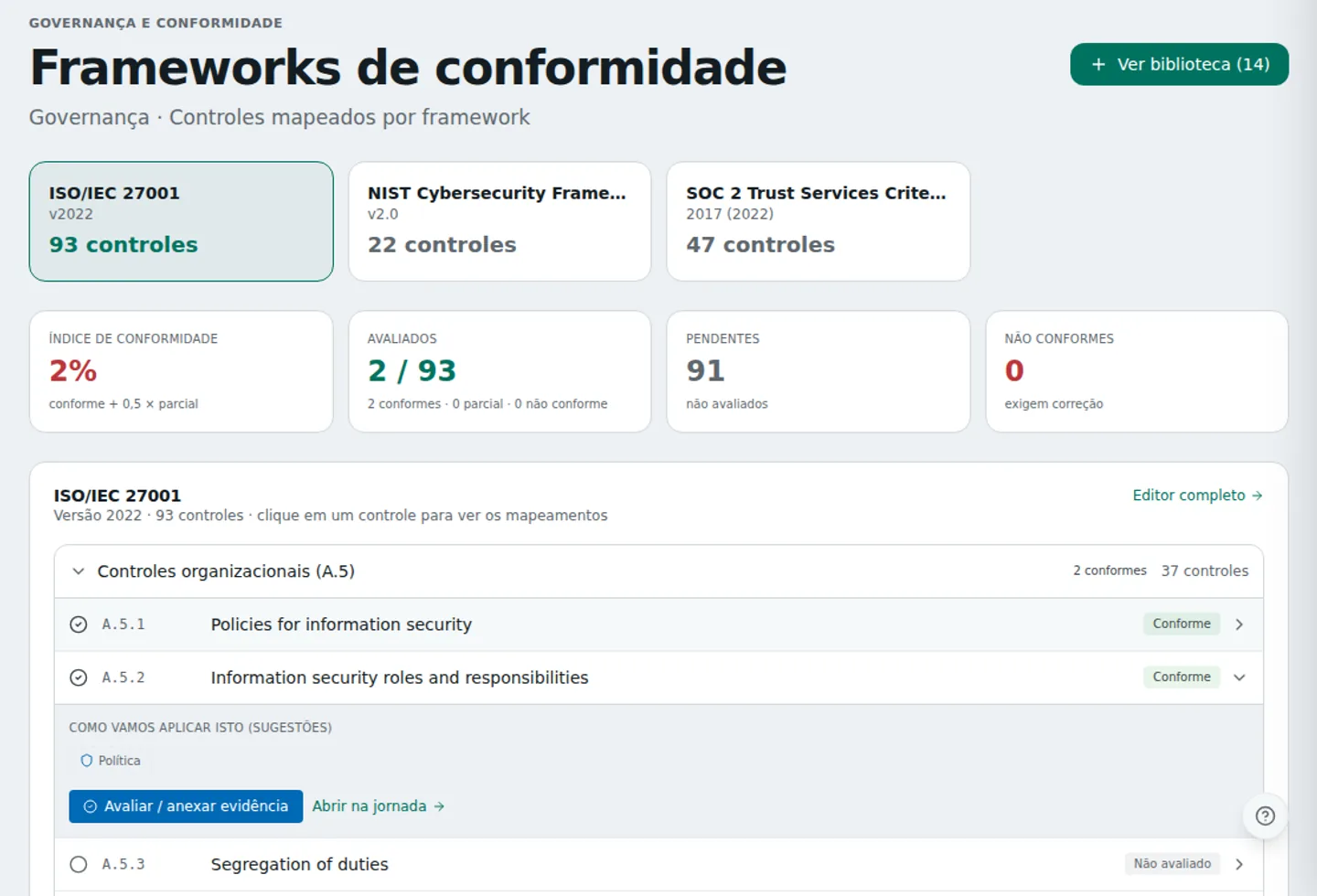
Task: Click '47 controles' in SOC 2 card
Action: [760, 245]
